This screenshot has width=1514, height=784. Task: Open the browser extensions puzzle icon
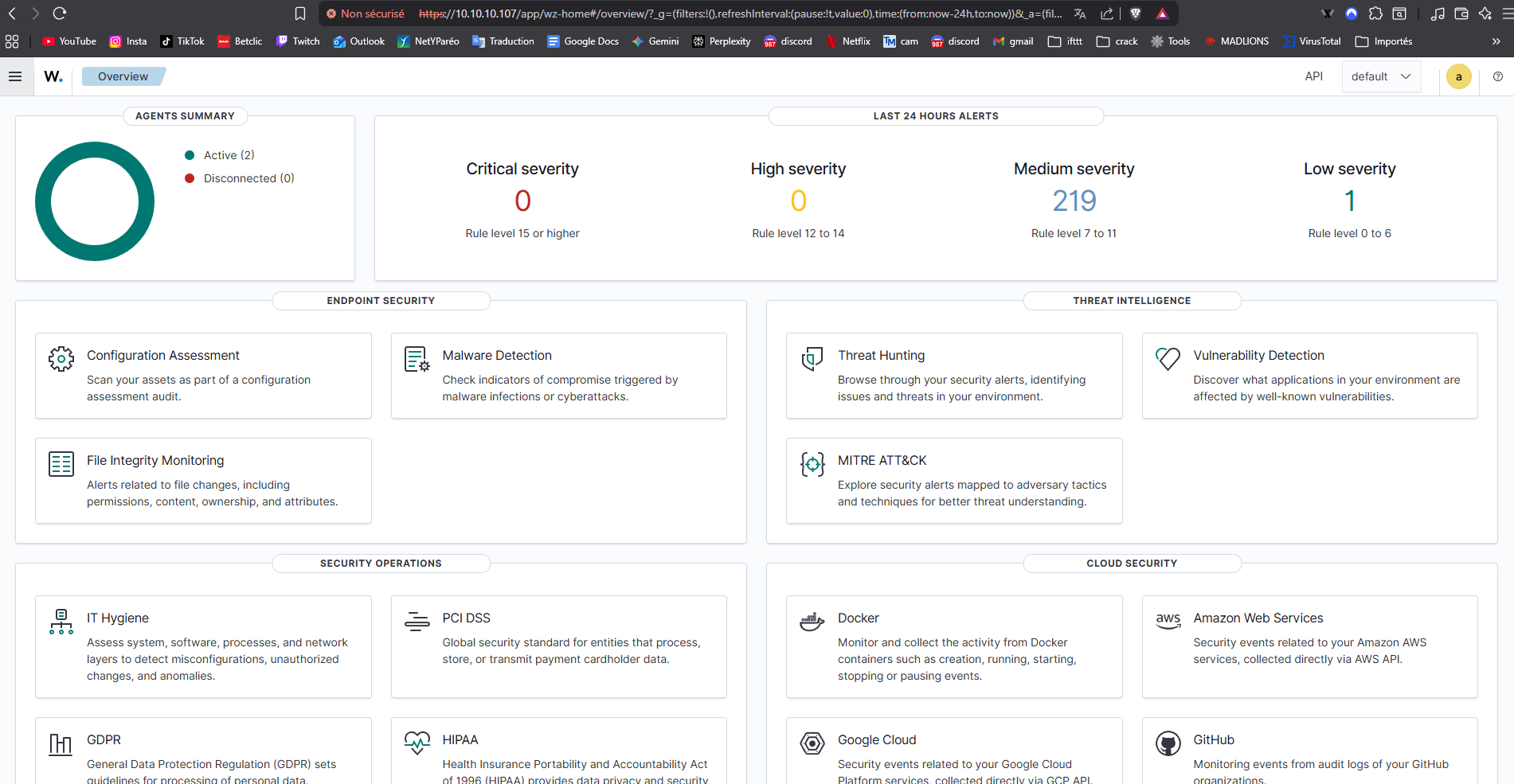[1375, 14]
